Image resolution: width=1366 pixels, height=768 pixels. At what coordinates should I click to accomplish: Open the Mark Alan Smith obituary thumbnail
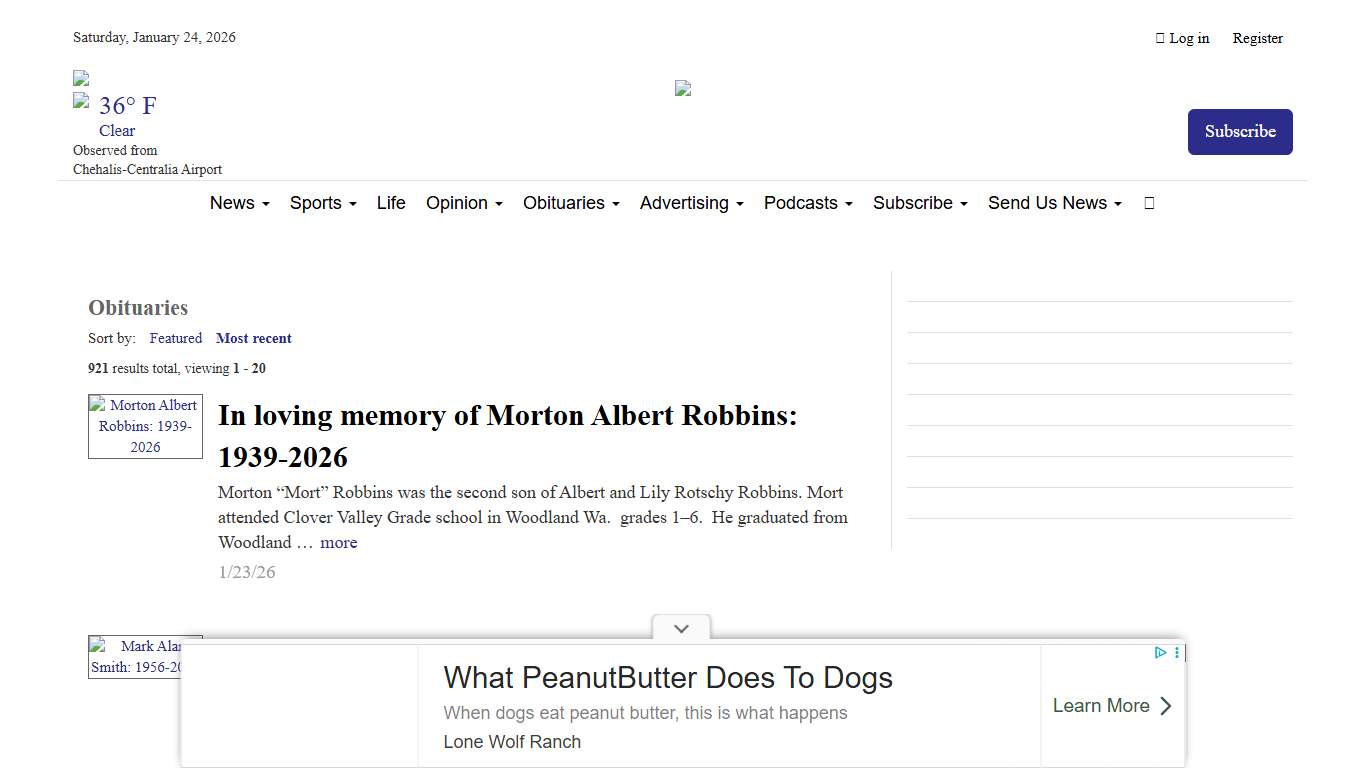coord(145,657)
